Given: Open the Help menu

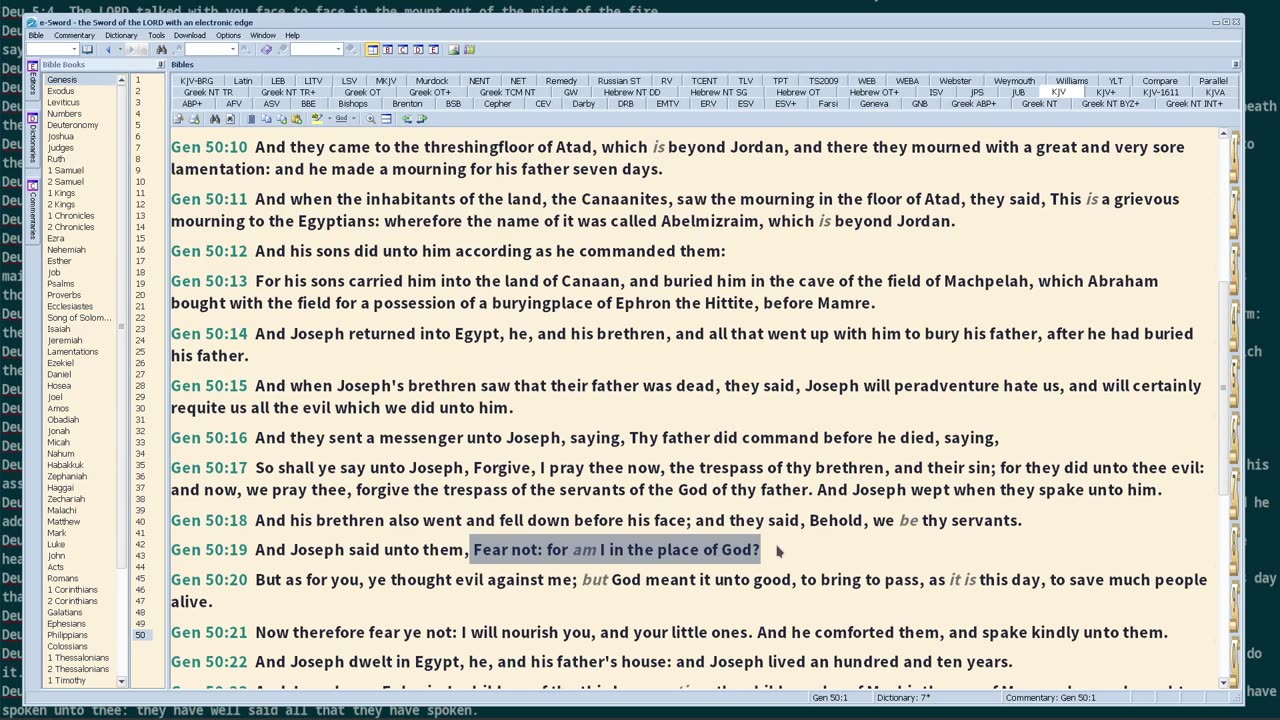Looking at the screenshot, I should [292, 35].
